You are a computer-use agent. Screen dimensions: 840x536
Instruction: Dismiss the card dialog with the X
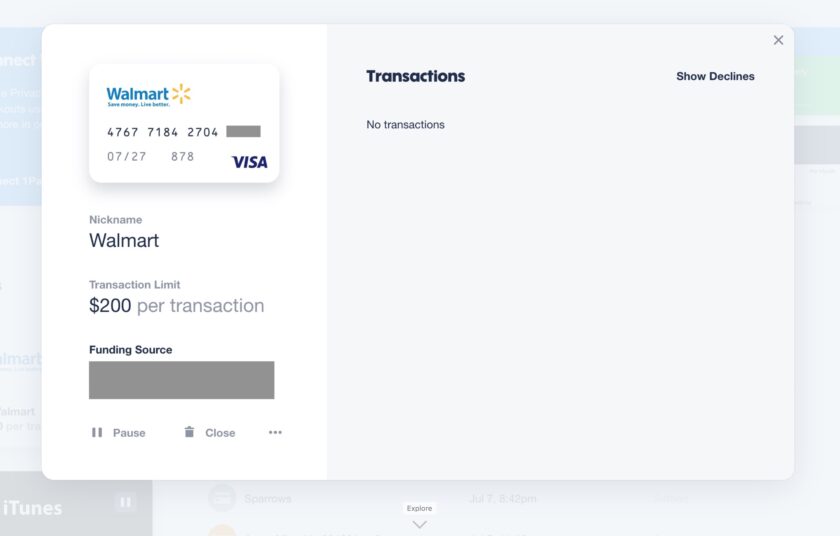778,40
